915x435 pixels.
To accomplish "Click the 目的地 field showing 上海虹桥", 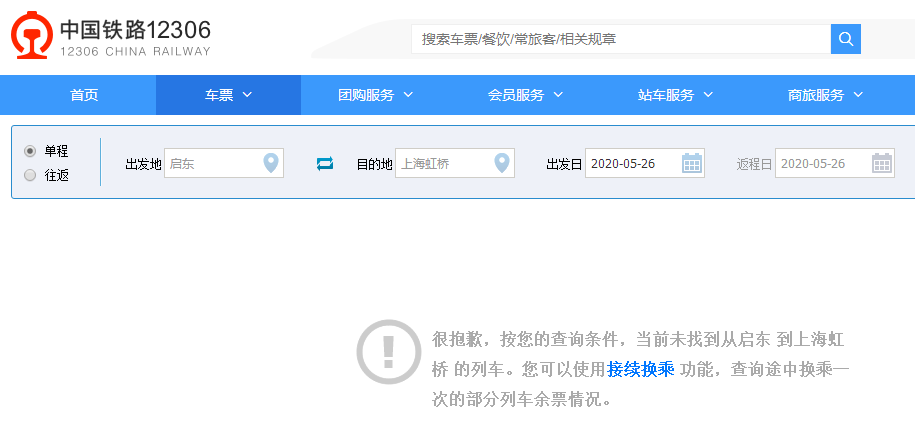I will (455, 163).
